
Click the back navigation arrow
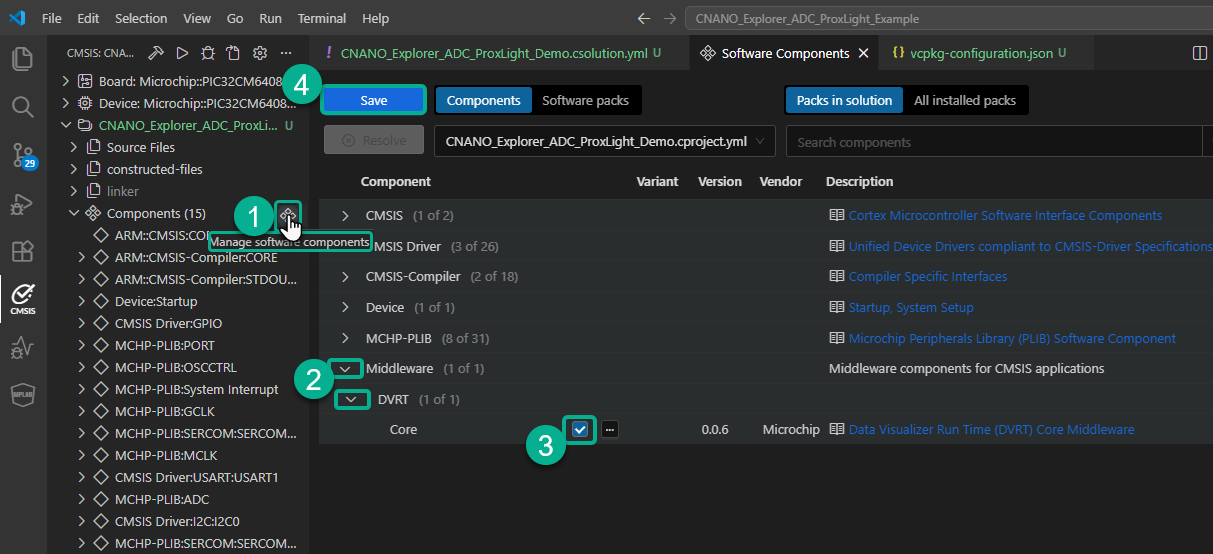644,18
